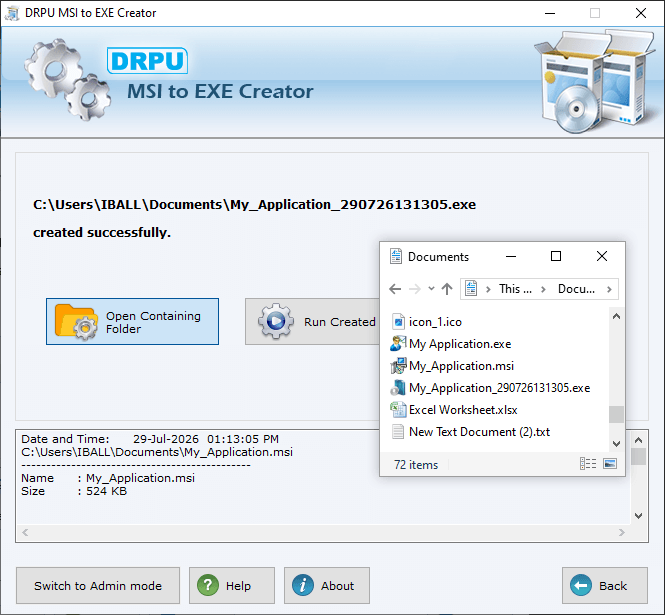Screen dimensions: 665x615
Task: Close the DRPU MSI to EXE Creator window
Action: click(641, 13)
